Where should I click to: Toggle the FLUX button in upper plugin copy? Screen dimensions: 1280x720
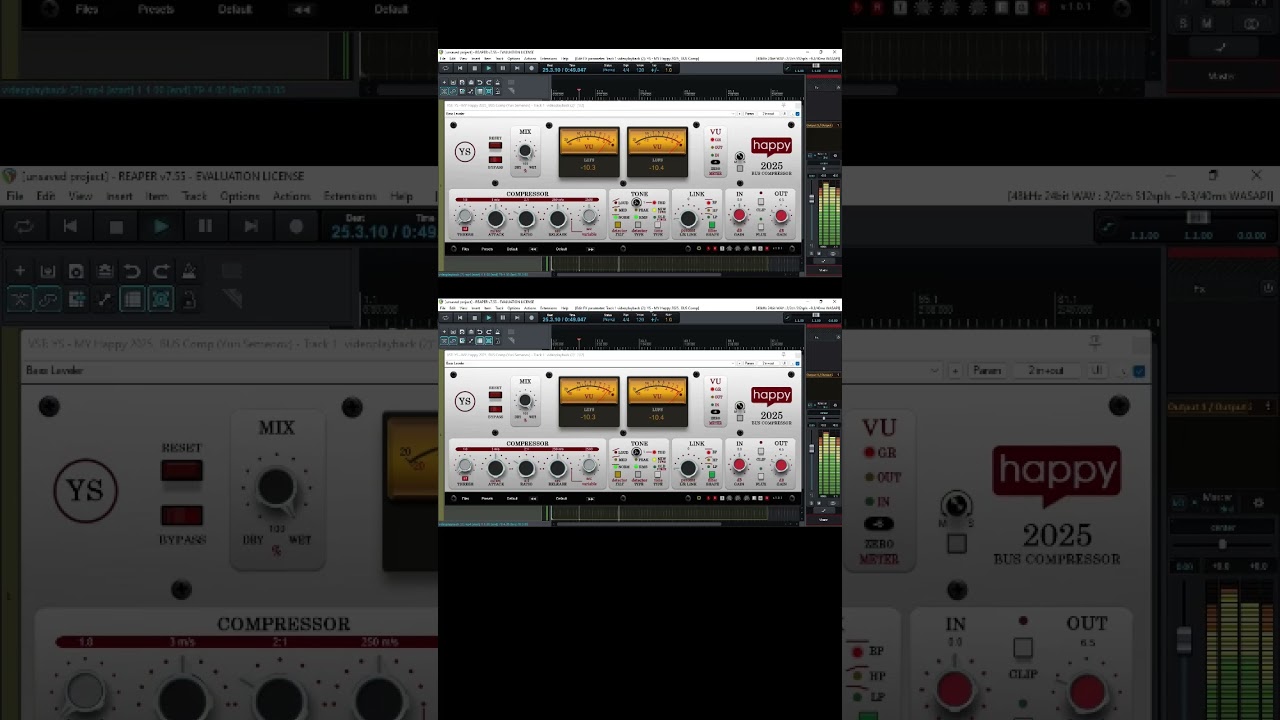761,227
